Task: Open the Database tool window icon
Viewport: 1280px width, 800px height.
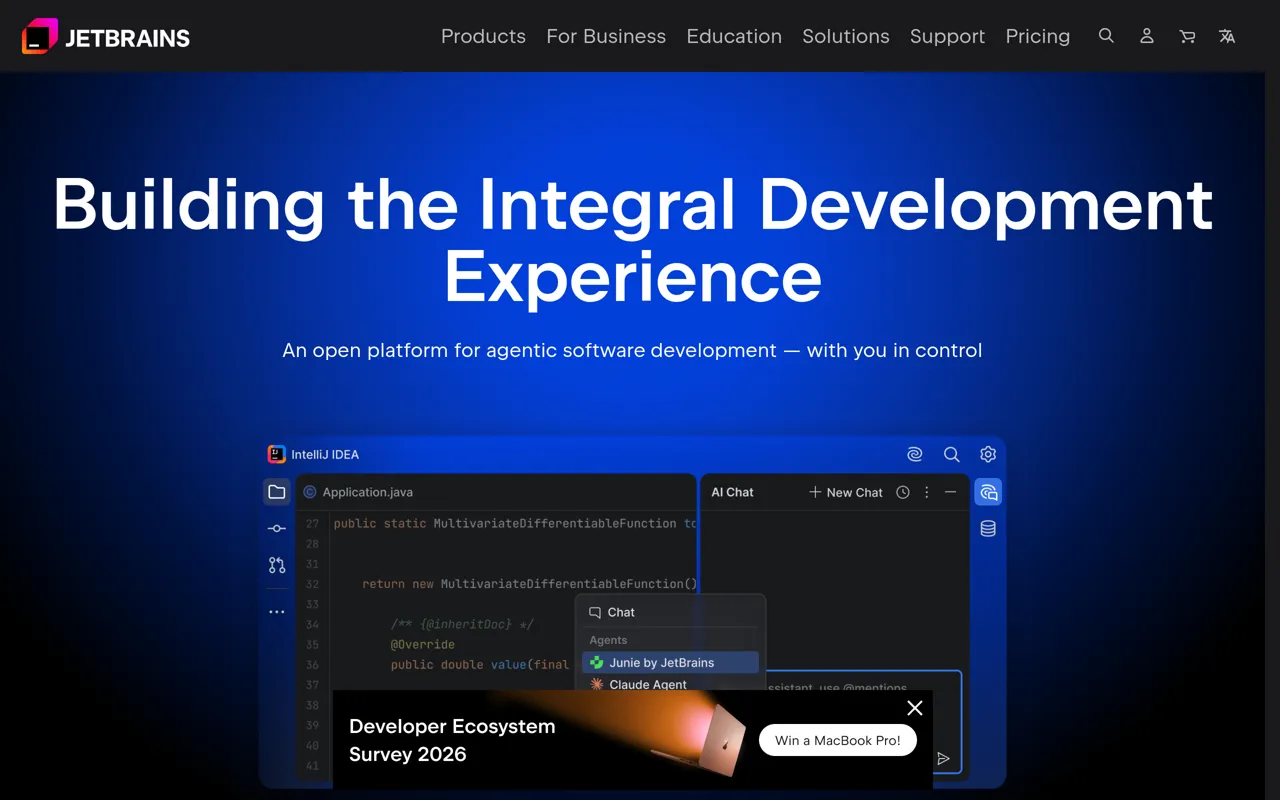Action: (x=988, y=528)
